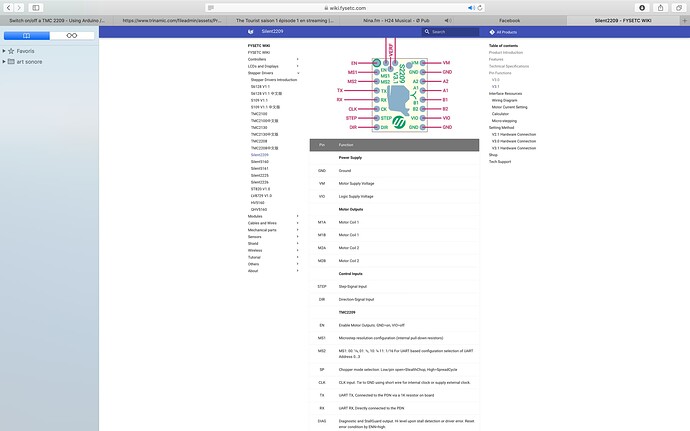The width and height of the screenshot is (690, 431).
Task: Open the Silent5160 page link
Action: pos(260,162)
